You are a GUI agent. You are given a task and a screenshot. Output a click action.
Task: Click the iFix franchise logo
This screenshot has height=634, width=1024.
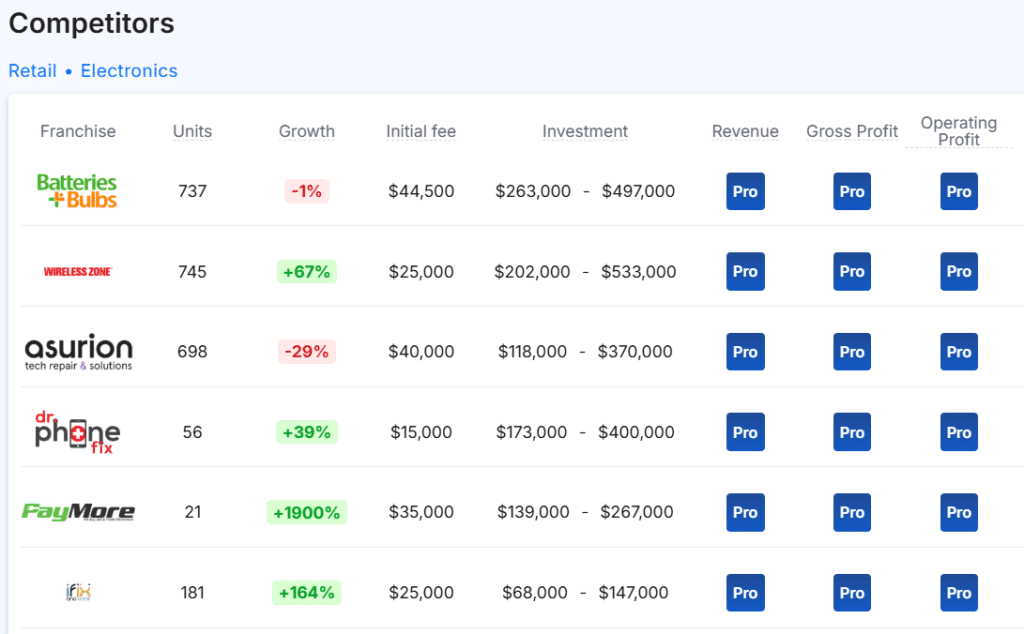pyautogui.click(x=78, y=592)
